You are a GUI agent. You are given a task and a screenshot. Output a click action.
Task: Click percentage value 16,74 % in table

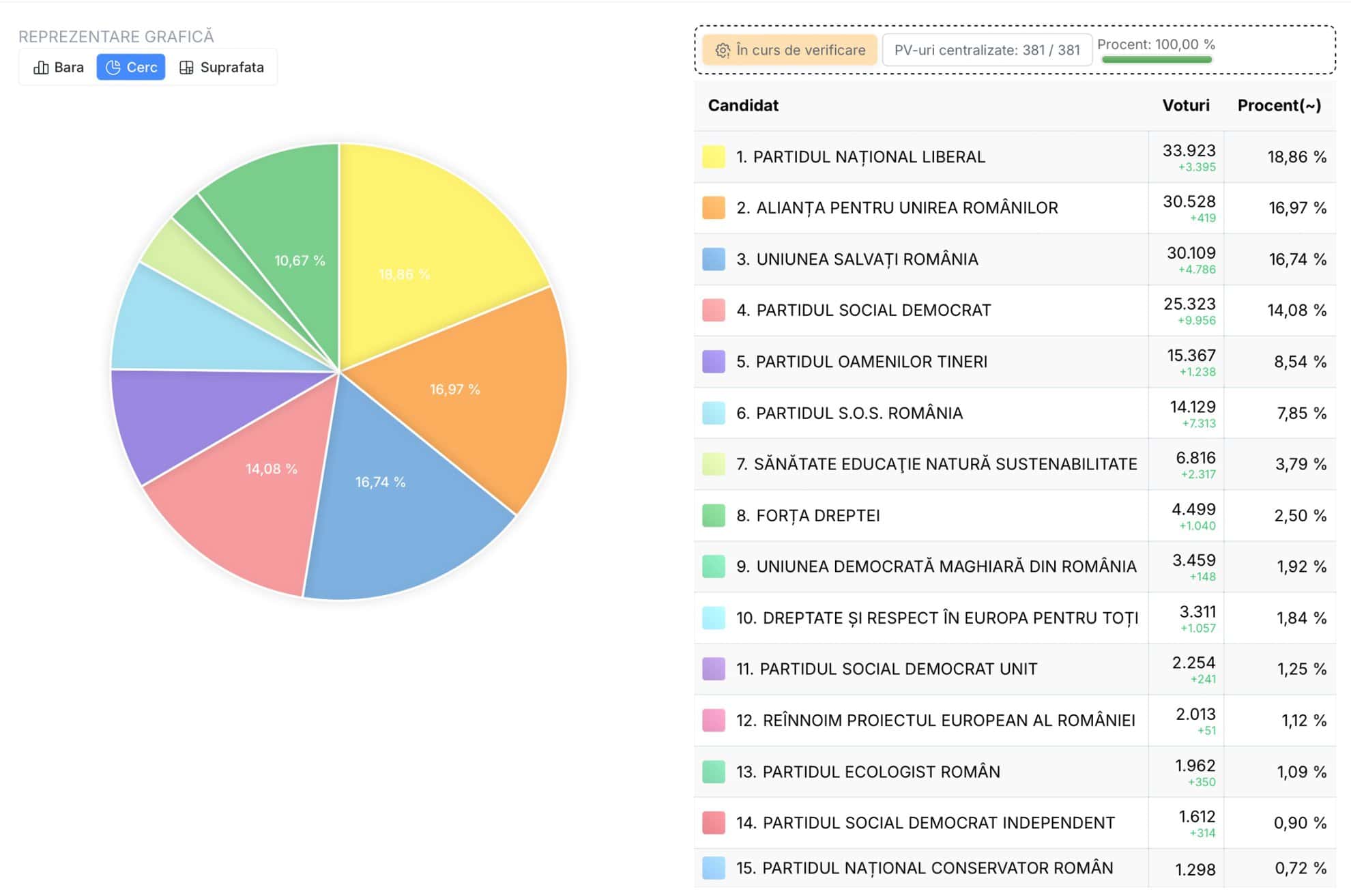tap(1297, 259)
